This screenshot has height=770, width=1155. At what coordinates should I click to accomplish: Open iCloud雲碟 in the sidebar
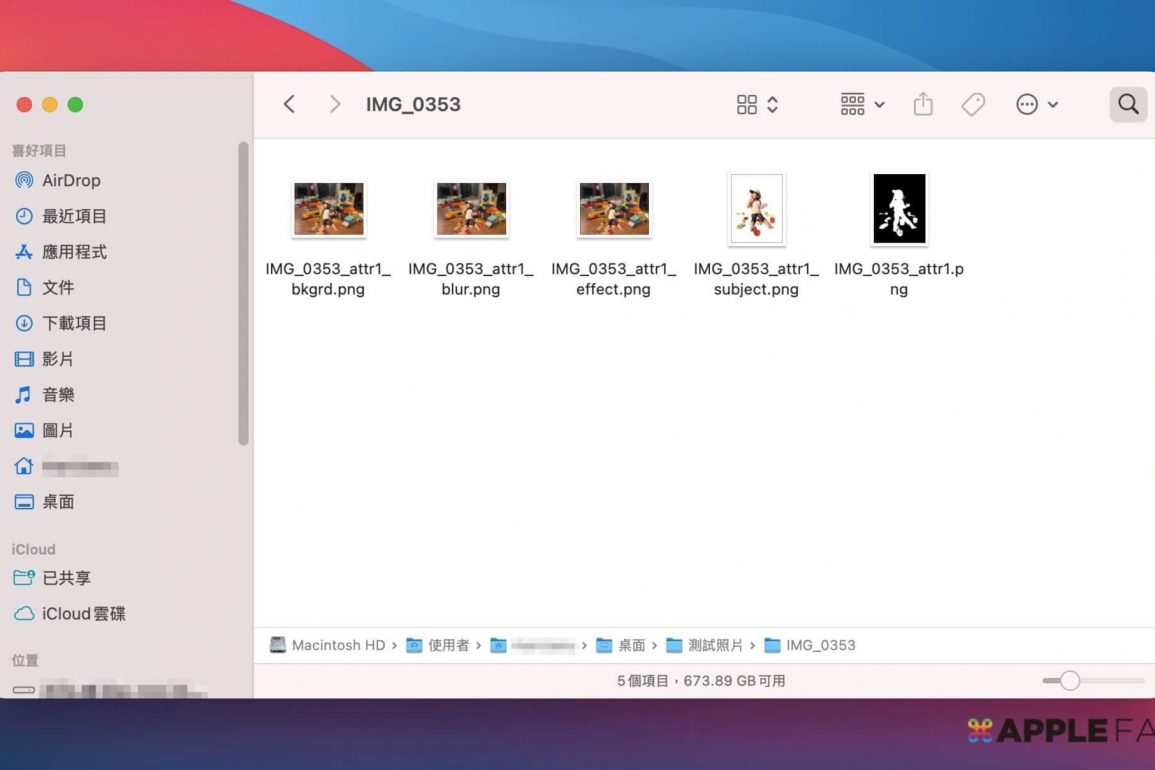[83, 614]
